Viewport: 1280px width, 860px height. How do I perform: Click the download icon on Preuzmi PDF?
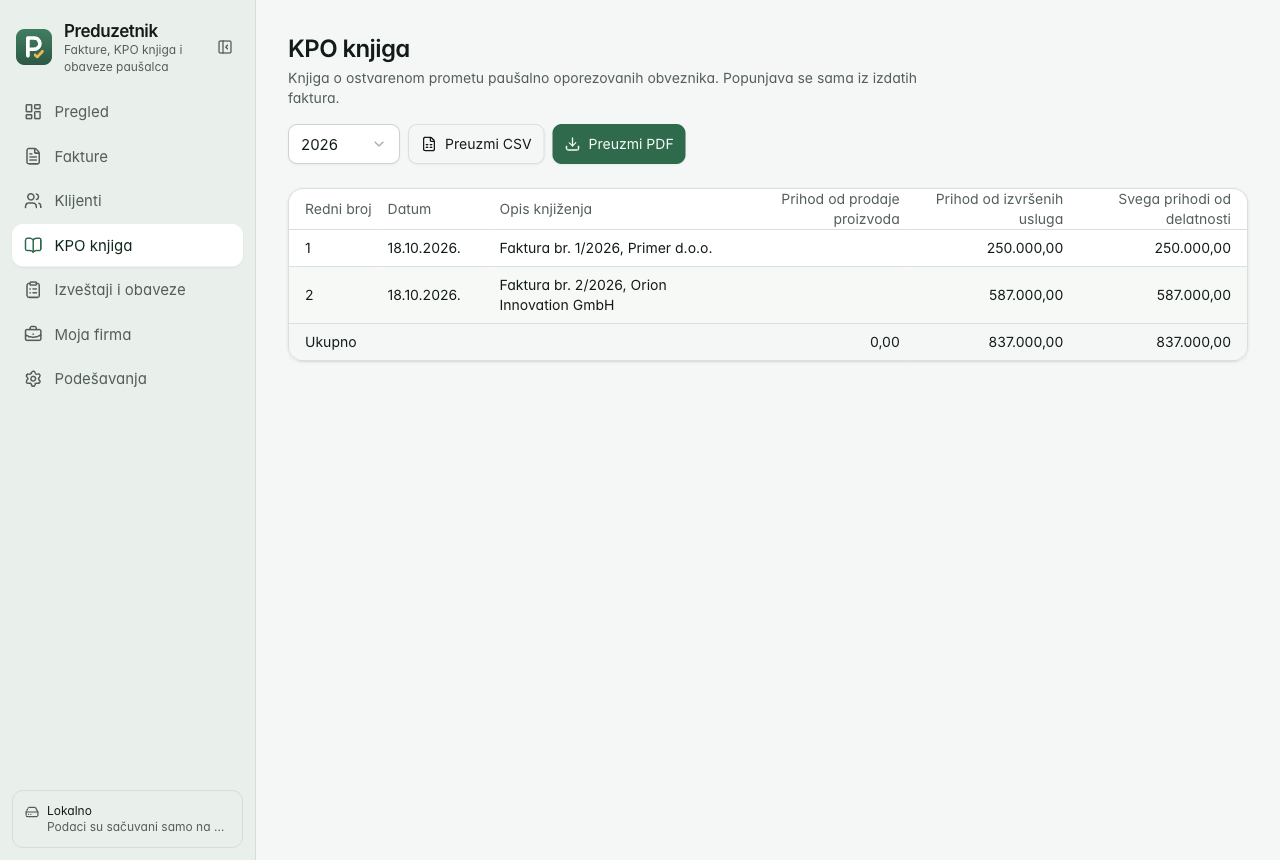click(x=573, y=144)
